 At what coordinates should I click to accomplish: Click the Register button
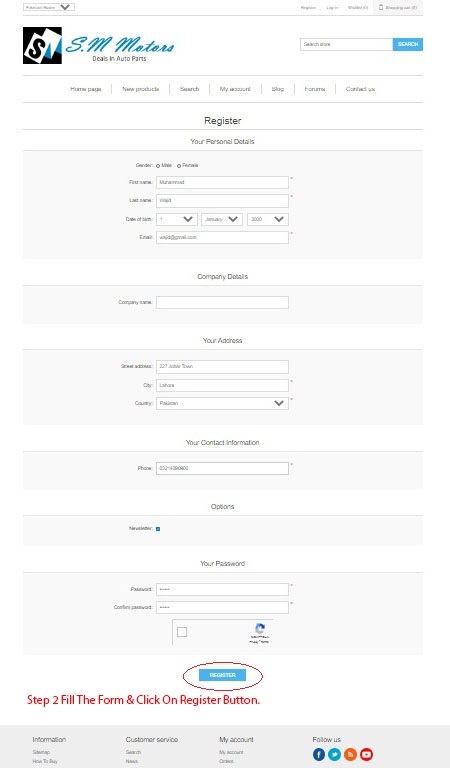pos(222,675)
